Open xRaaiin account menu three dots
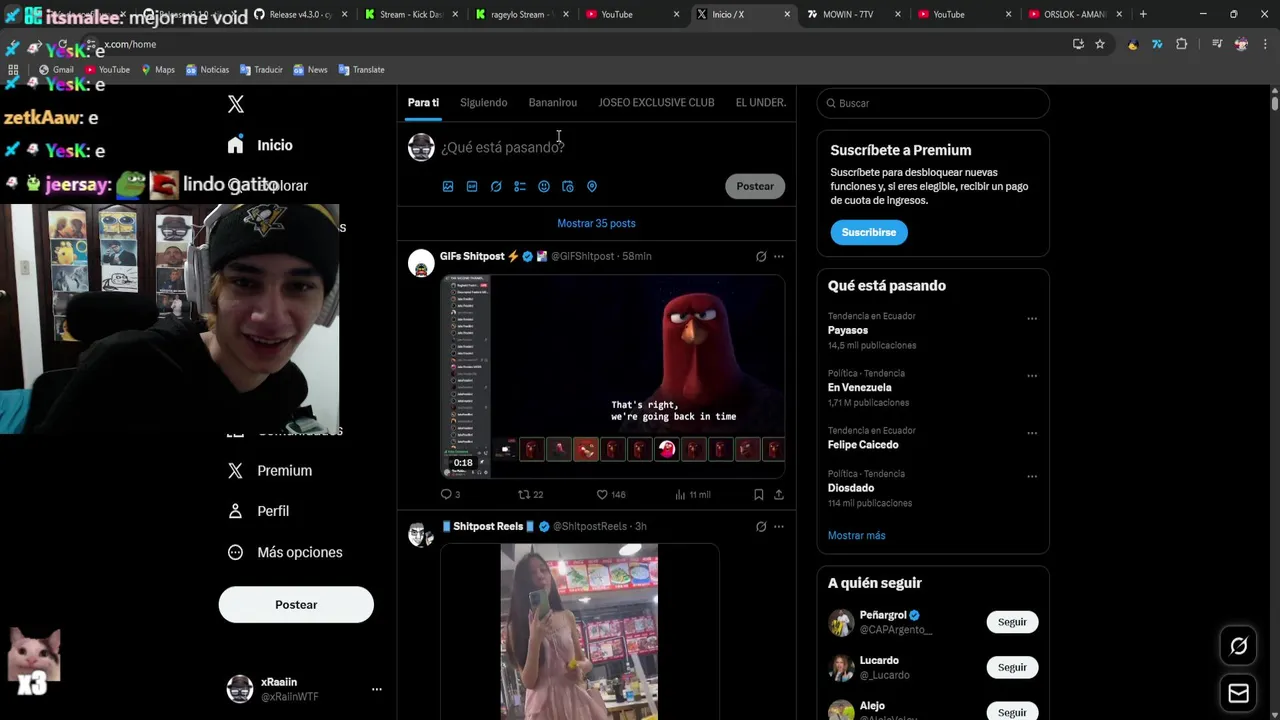This screenshot has width=1280, height=720. (x=377, y=689)
